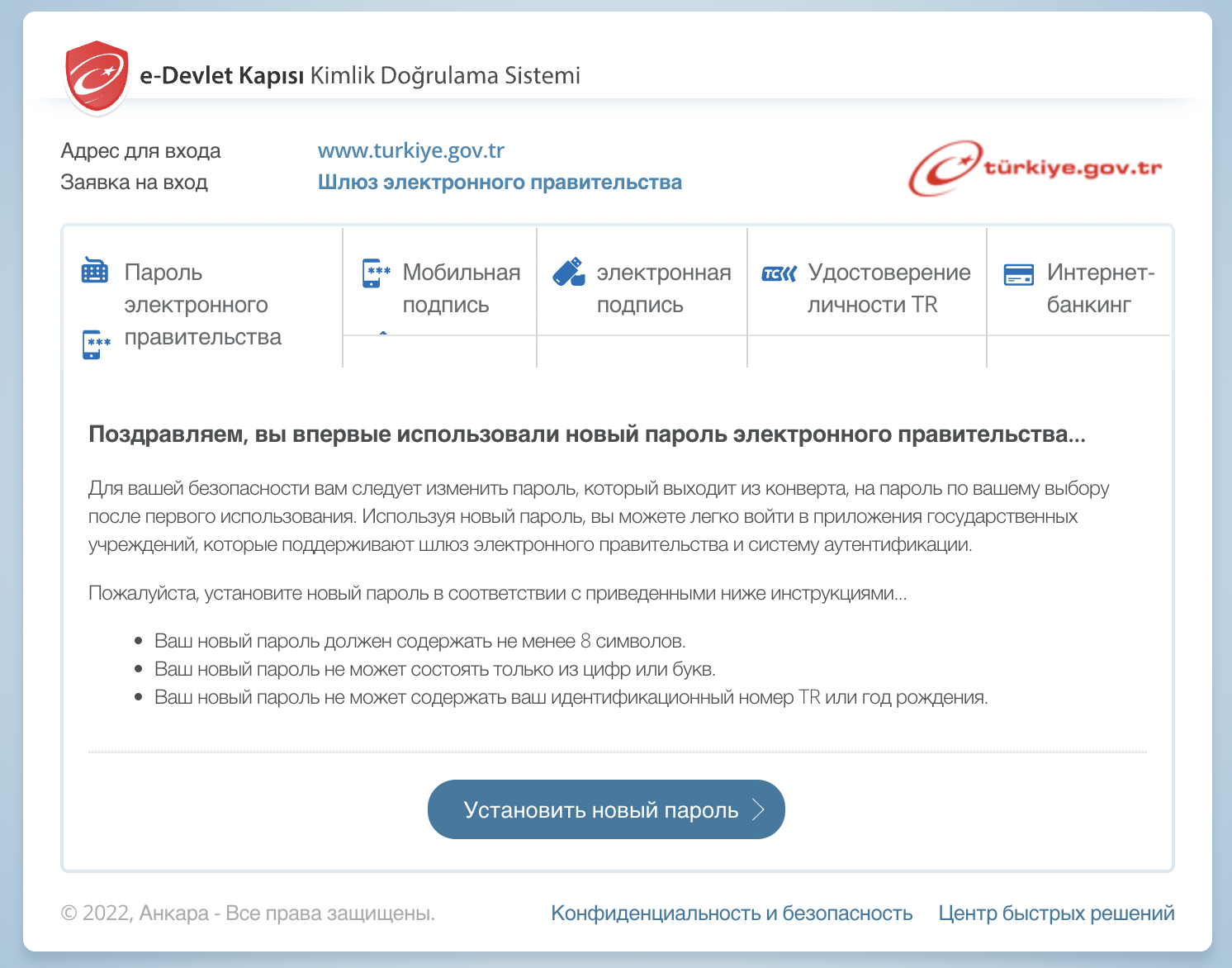Follow the Шлюз электронного правительства link

click(x=500, y=183)
